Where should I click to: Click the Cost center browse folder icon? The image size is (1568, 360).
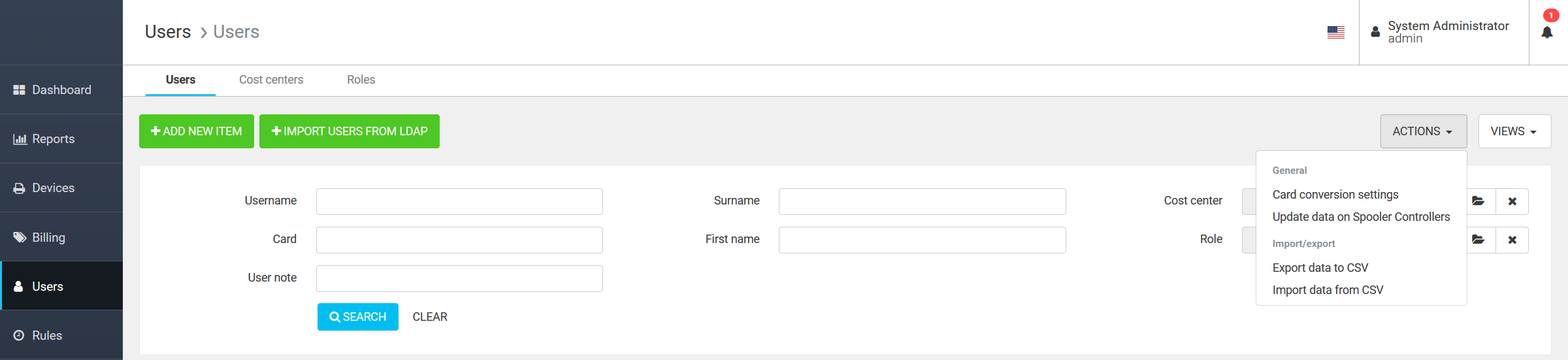pyautogui.click(x=1478, y=201)
